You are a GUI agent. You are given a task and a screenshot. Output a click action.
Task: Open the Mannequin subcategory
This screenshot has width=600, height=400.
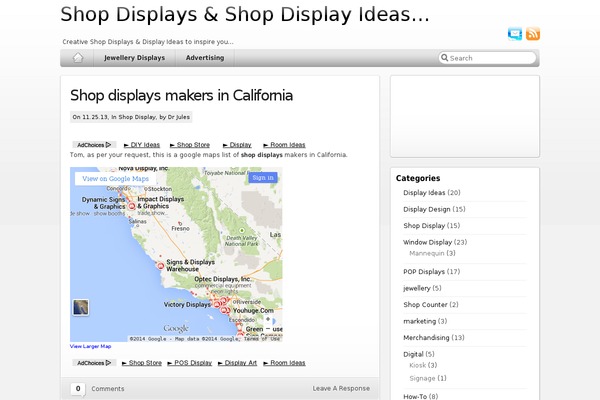[427, 253]
